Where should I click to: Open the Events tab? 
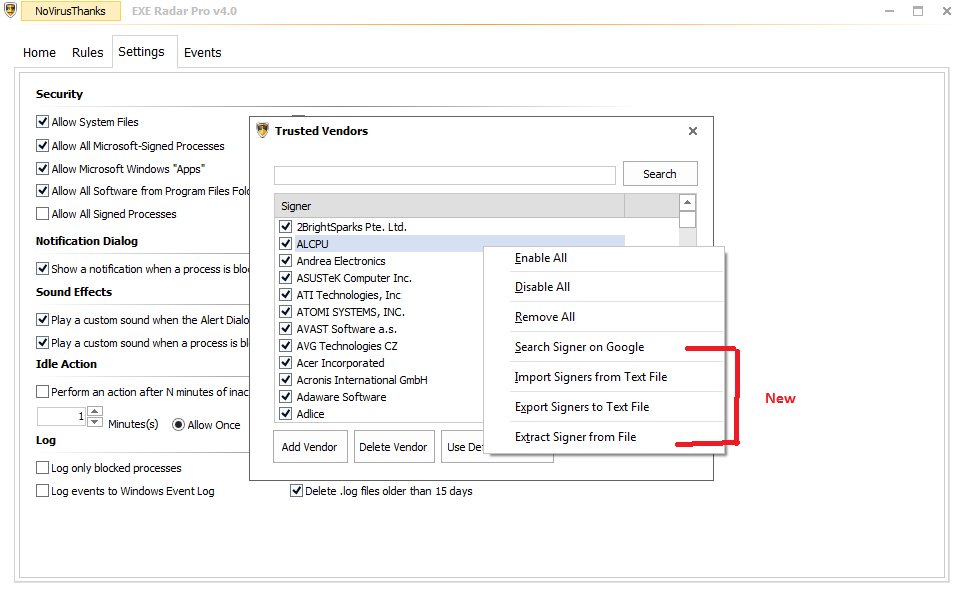[202, 53]
